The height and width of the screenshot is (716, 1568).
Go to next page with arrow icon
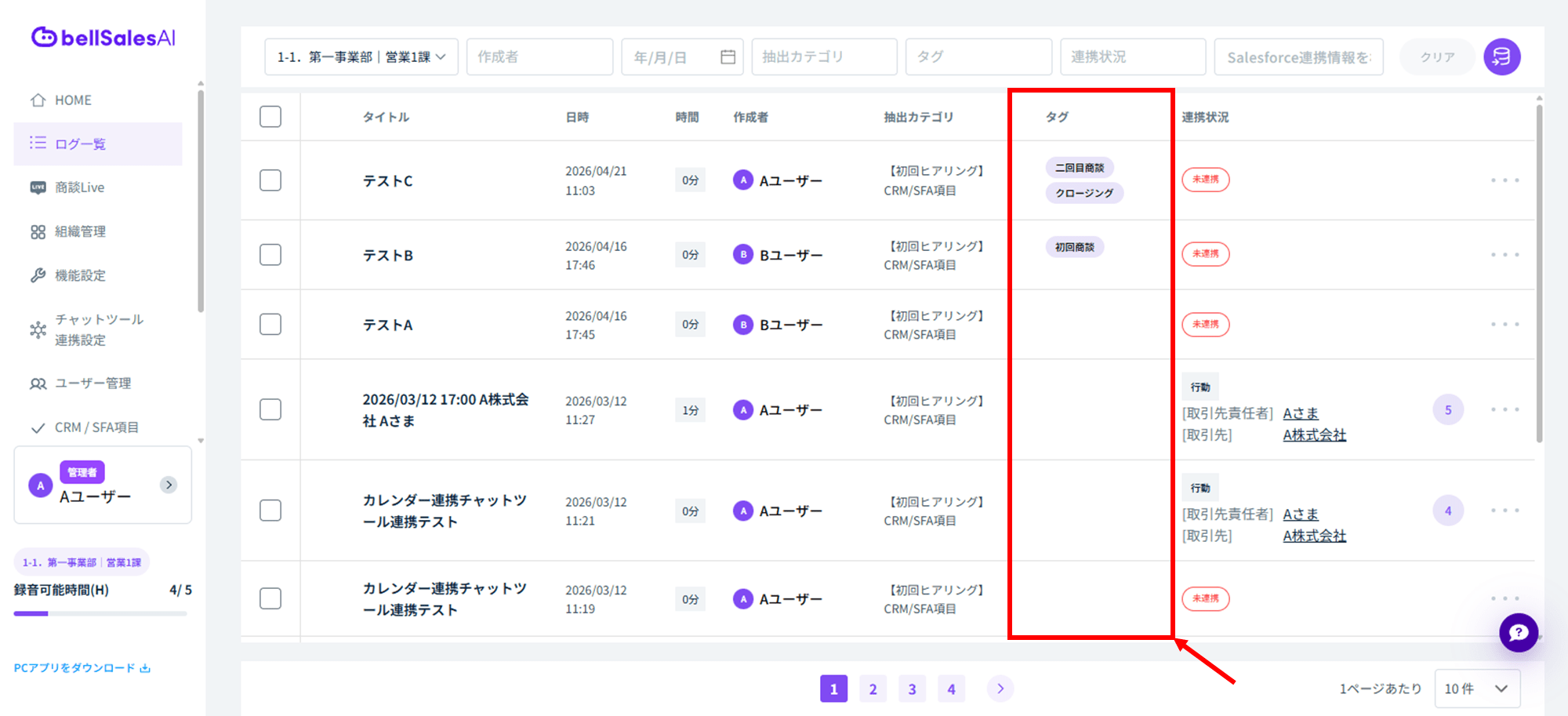1000,689
